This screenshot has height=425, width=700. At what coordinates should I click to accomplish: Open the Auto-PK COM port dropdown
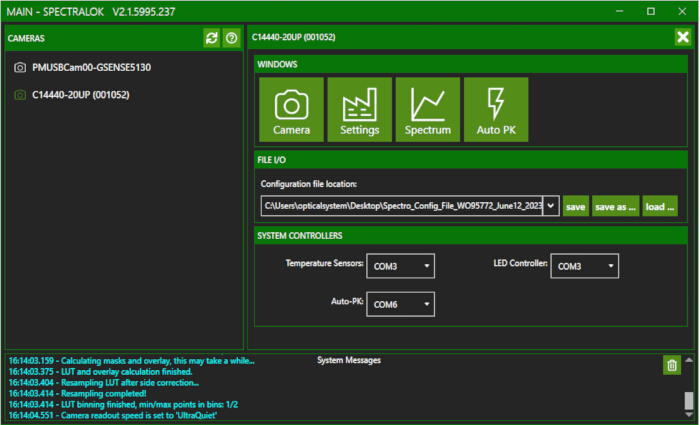point(400,304)
